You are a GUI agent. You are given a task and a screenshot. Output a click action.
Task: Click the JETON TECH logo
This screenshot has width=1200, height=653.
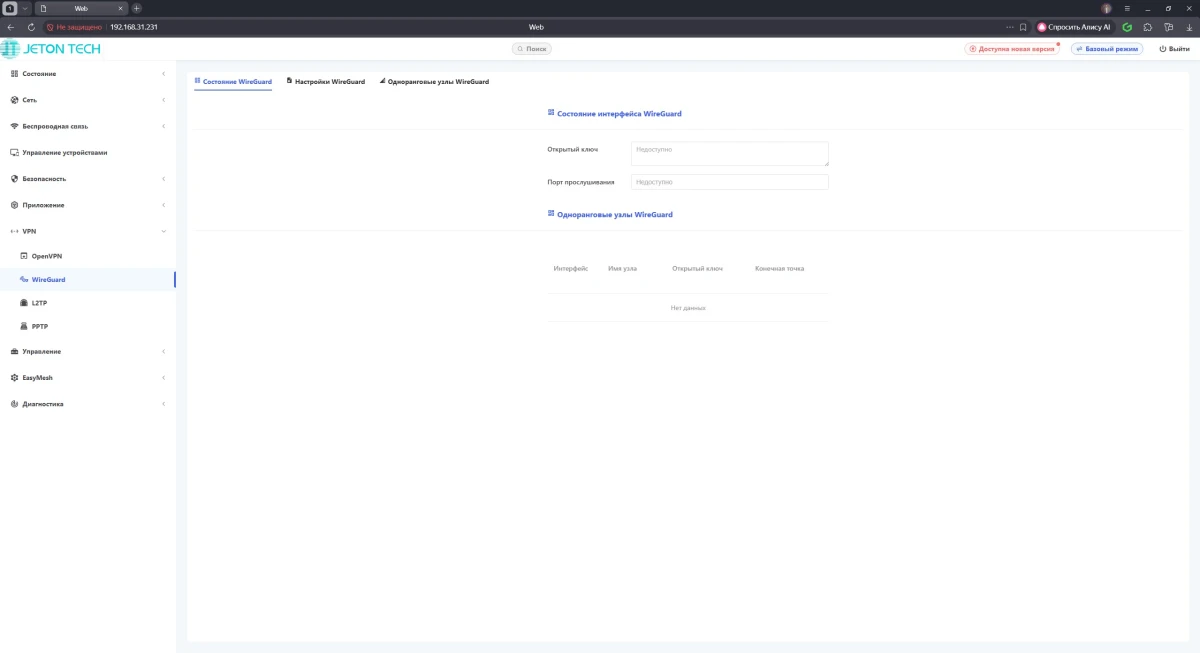click(x=51, y=48)
